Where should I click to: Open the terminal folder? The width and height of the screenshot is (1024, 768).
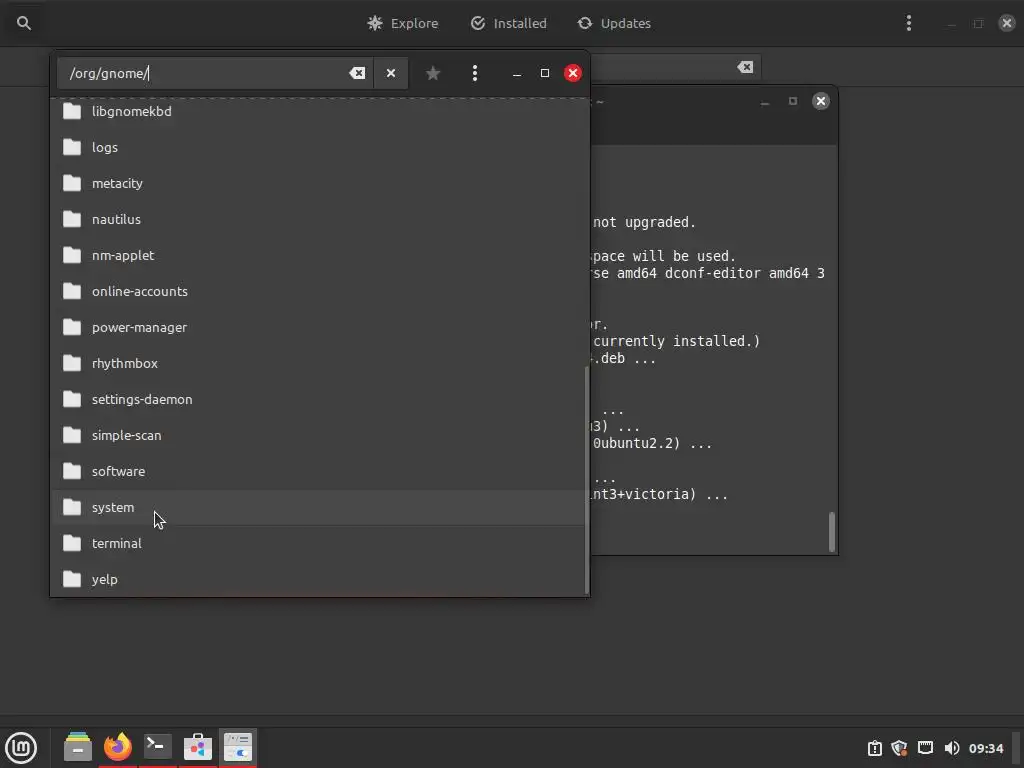coord(318,543)
